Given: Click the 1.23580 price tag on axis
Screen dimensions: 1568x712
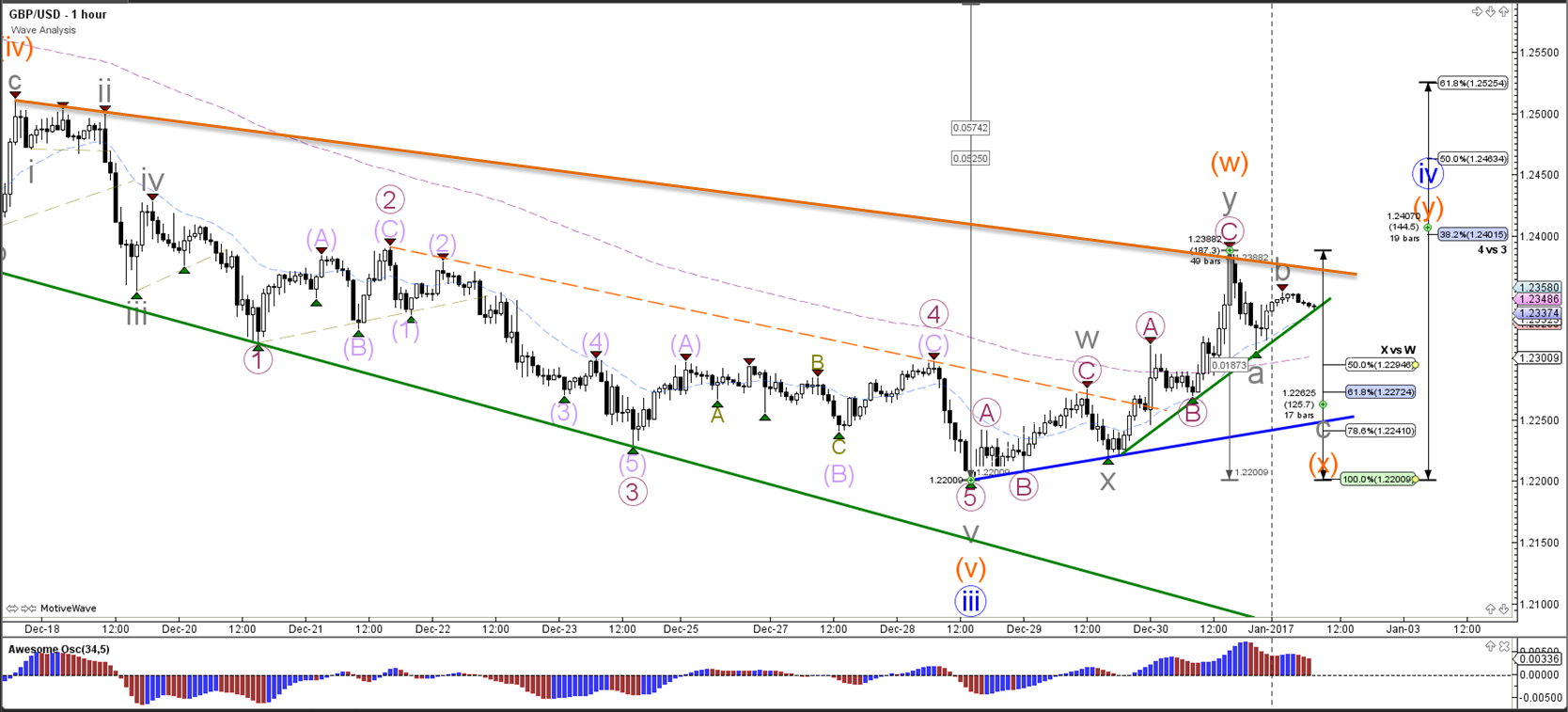Looking at the screenshot, I should pyautogui.click(x=1539, y=288).
